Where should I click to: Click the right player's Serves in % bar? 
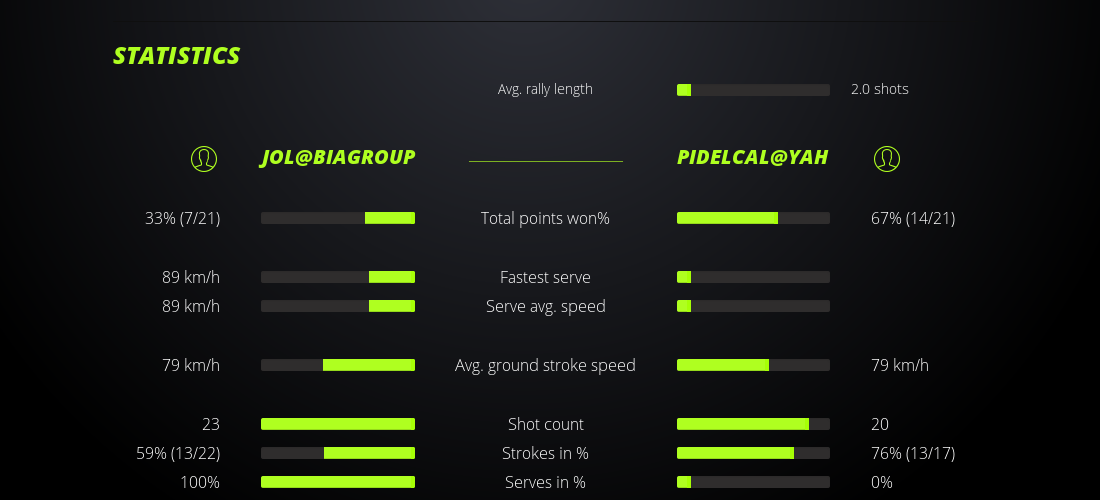pos(753,482)
